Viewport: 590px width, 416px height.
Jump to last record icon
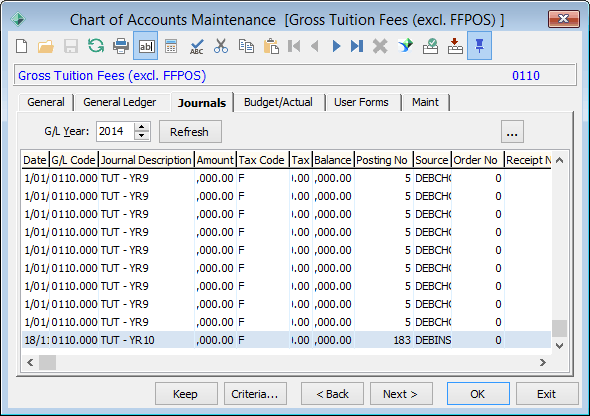click(357, 46)
